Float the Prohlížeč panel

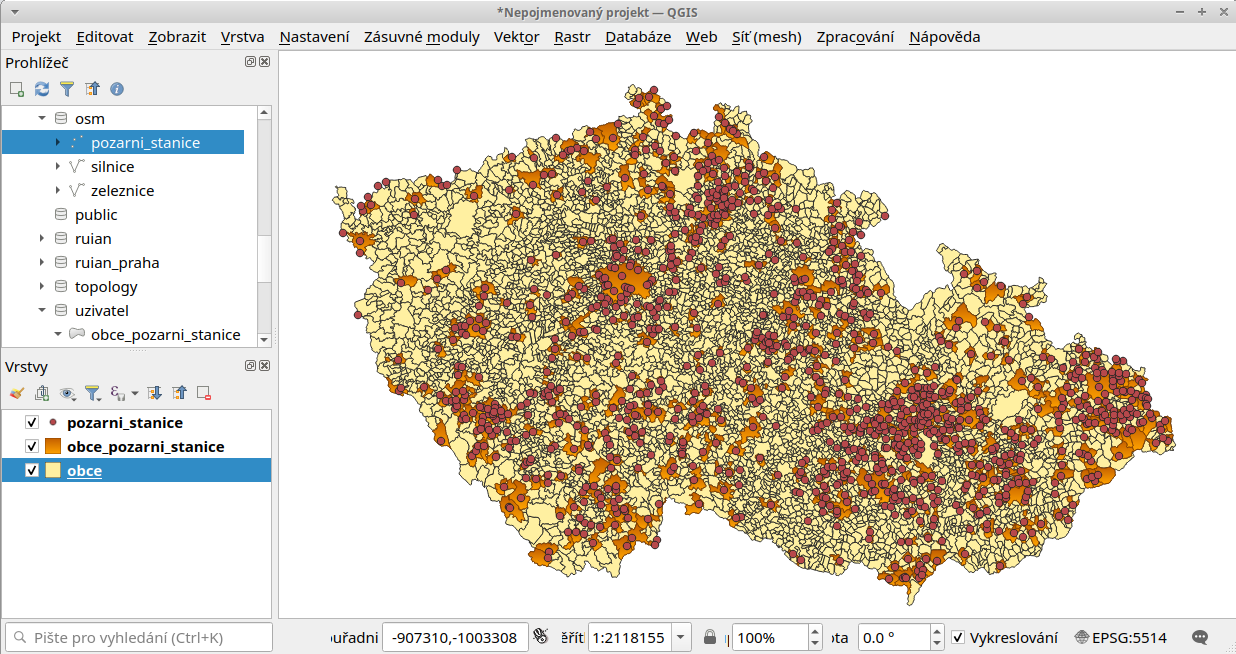click(250, 62)
